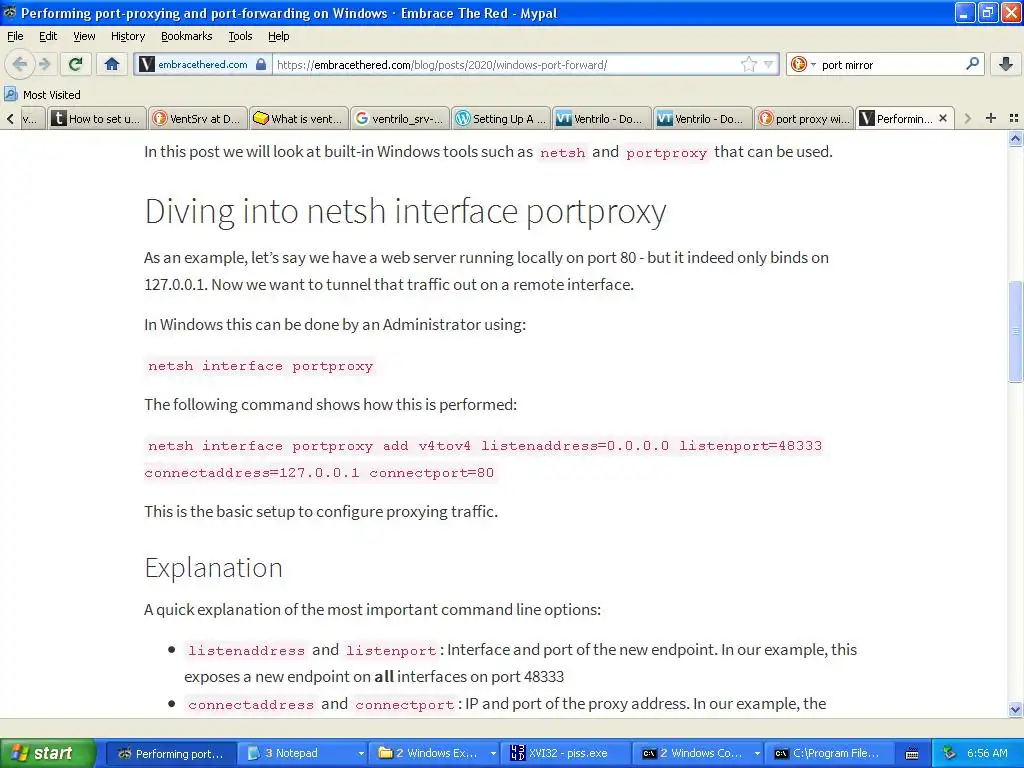Show the list of all tabs
Screen dimensions: 1024x768
coord(1014,118)
